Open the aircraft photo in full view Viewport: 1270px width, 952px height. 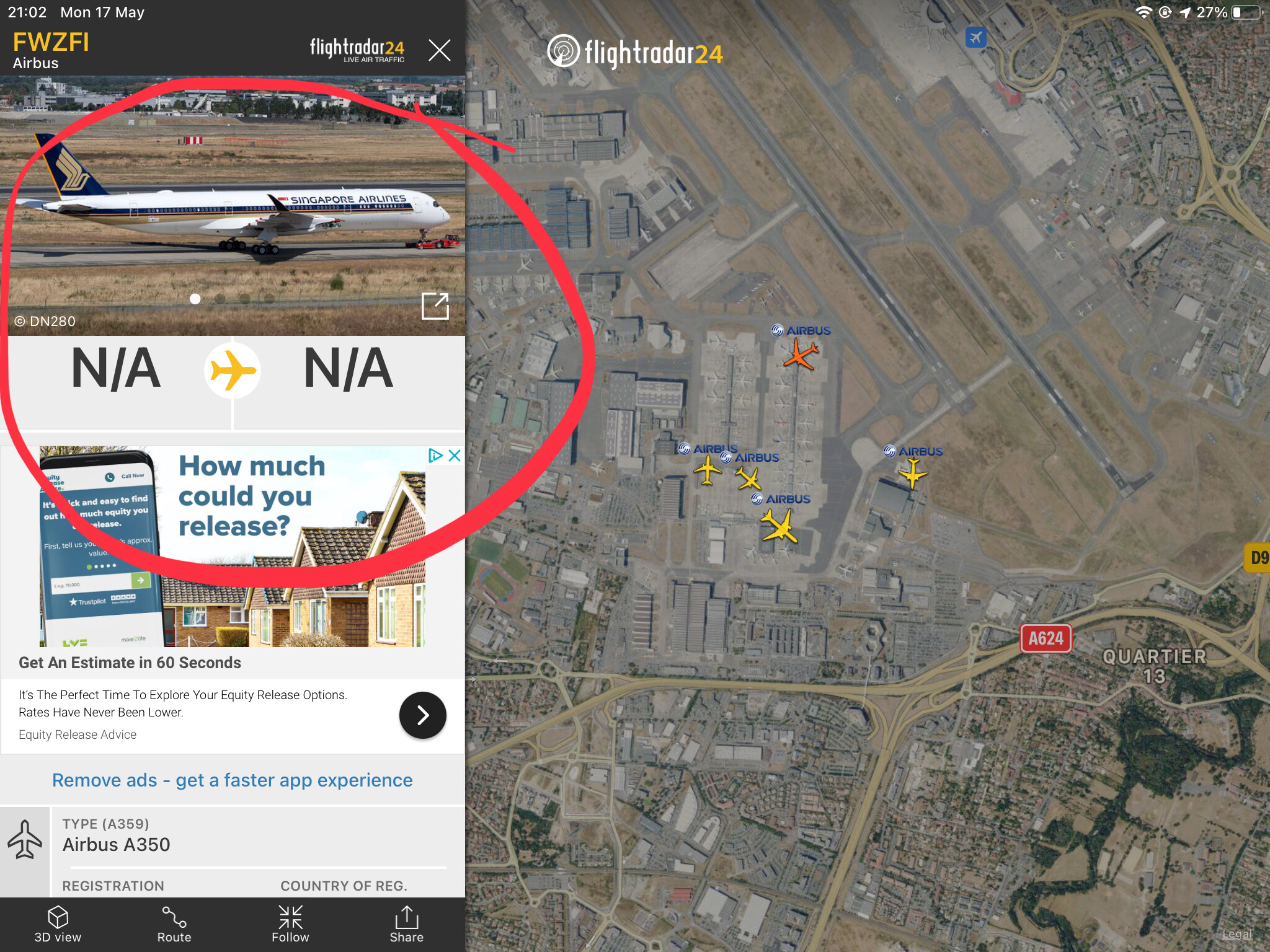tap(435, 306)
